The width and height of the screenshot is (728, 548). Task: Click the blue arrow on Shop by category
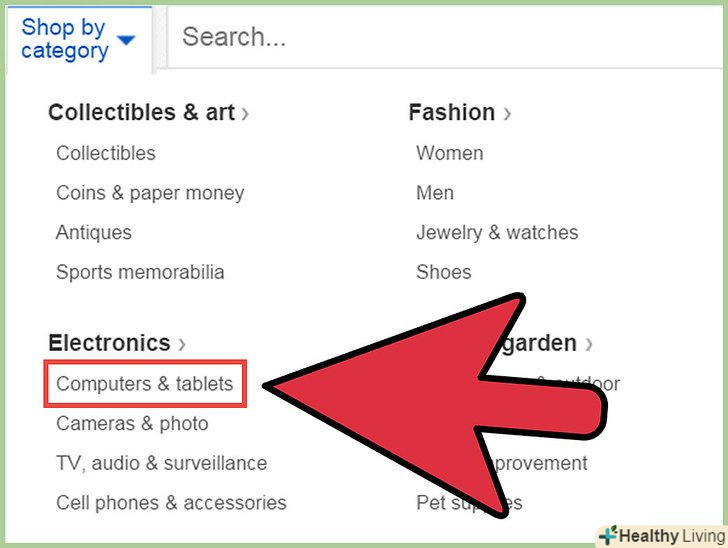pyautogui.click(x=125, y=41)
